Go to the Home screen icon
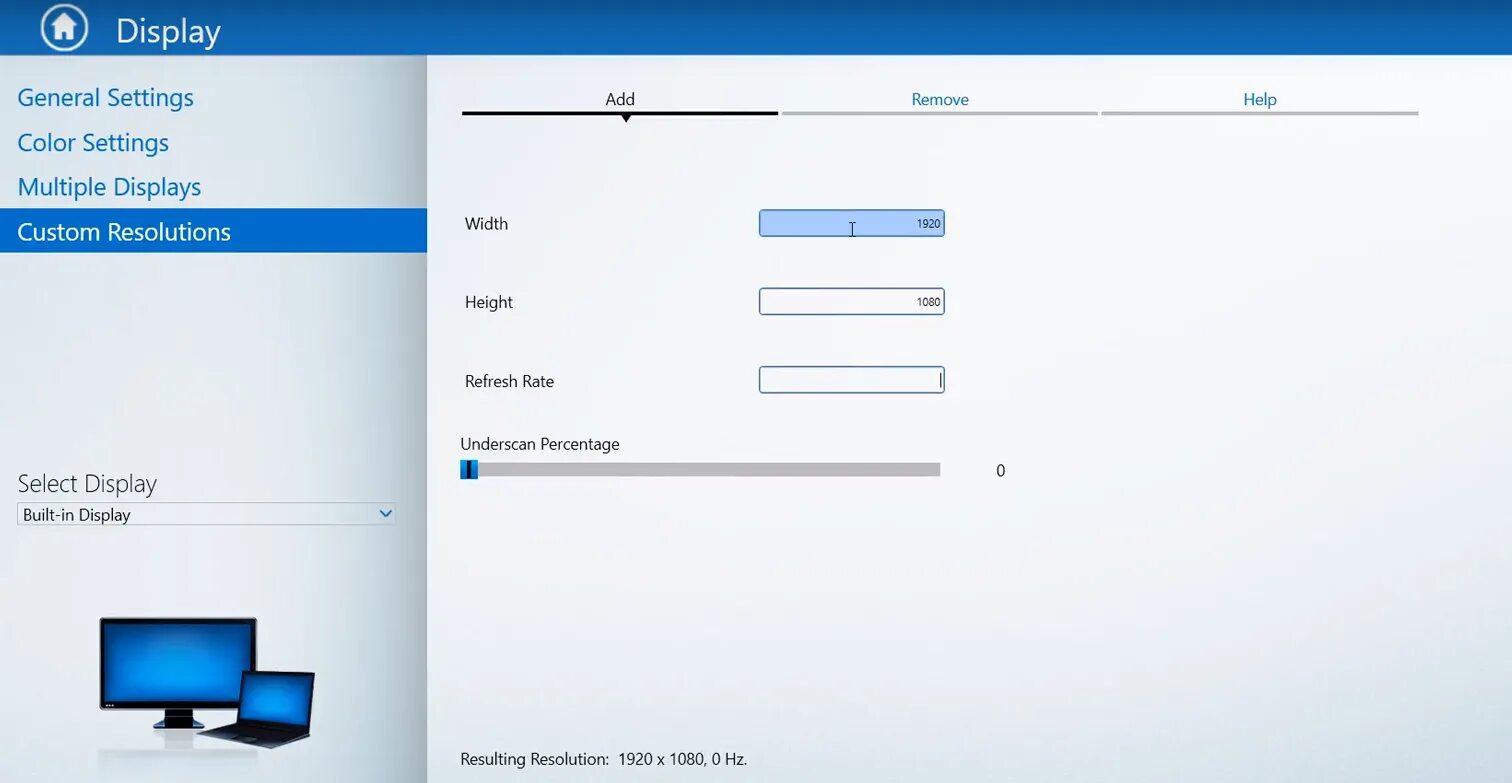The height and width of the screenshot is (783, 1512). coord(64,28)
